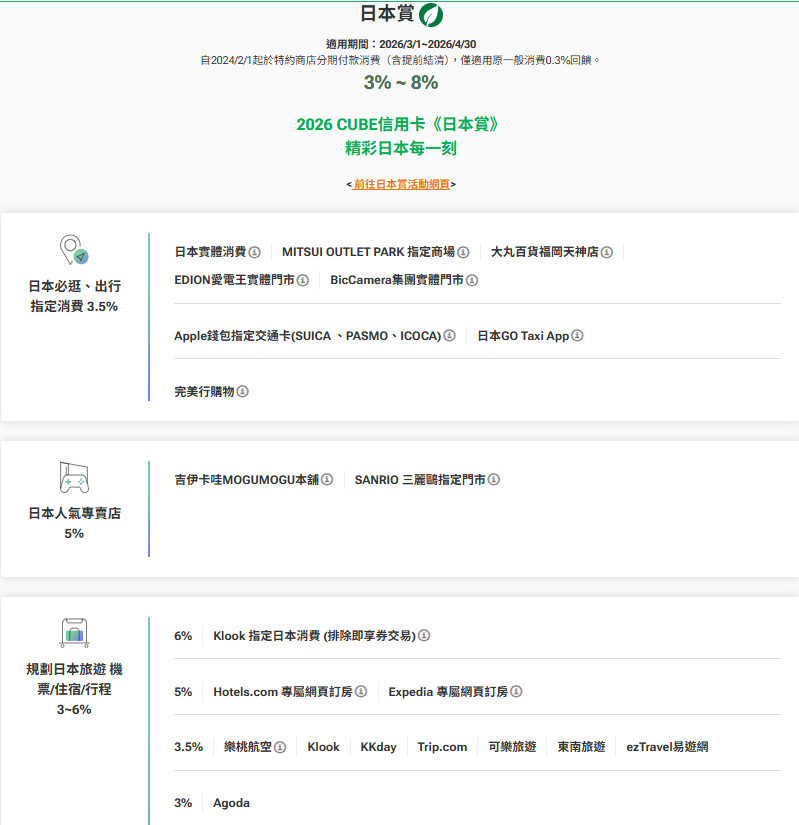Viewport: 799px width, 825px height.
Task: Open info for Apple錢包指定交通卡
Action: pyautogui.click(x=449, y=336)
